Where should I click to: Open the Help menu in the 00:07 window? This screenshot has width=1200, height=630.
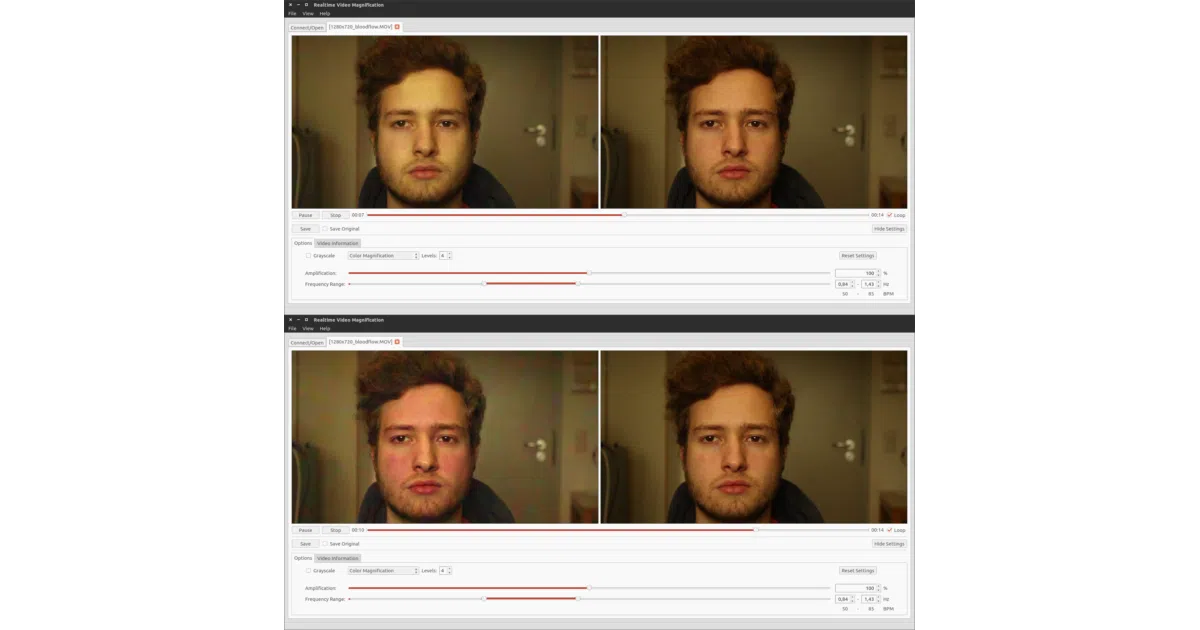click(x=325, y=13)
